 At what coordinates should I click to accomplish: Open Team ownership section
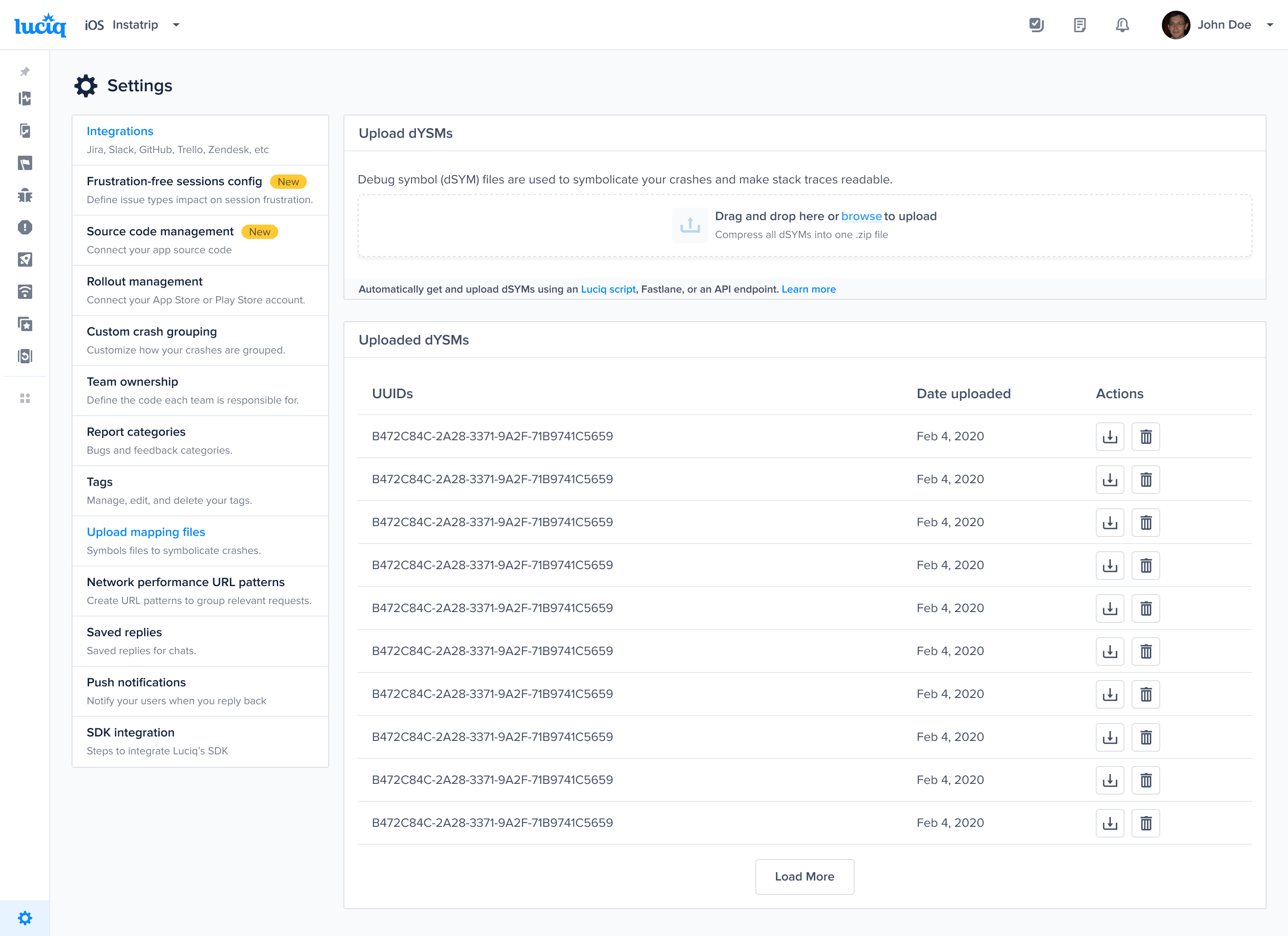click(200, 391)
